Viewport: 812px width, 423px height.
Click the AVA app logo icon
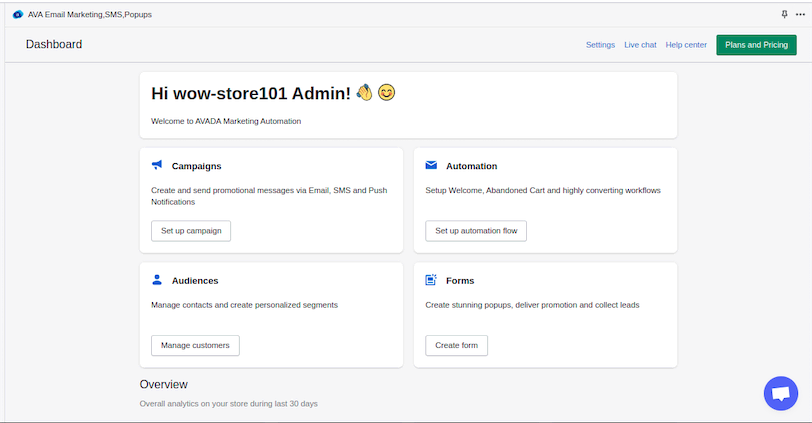tap(18, 14)
